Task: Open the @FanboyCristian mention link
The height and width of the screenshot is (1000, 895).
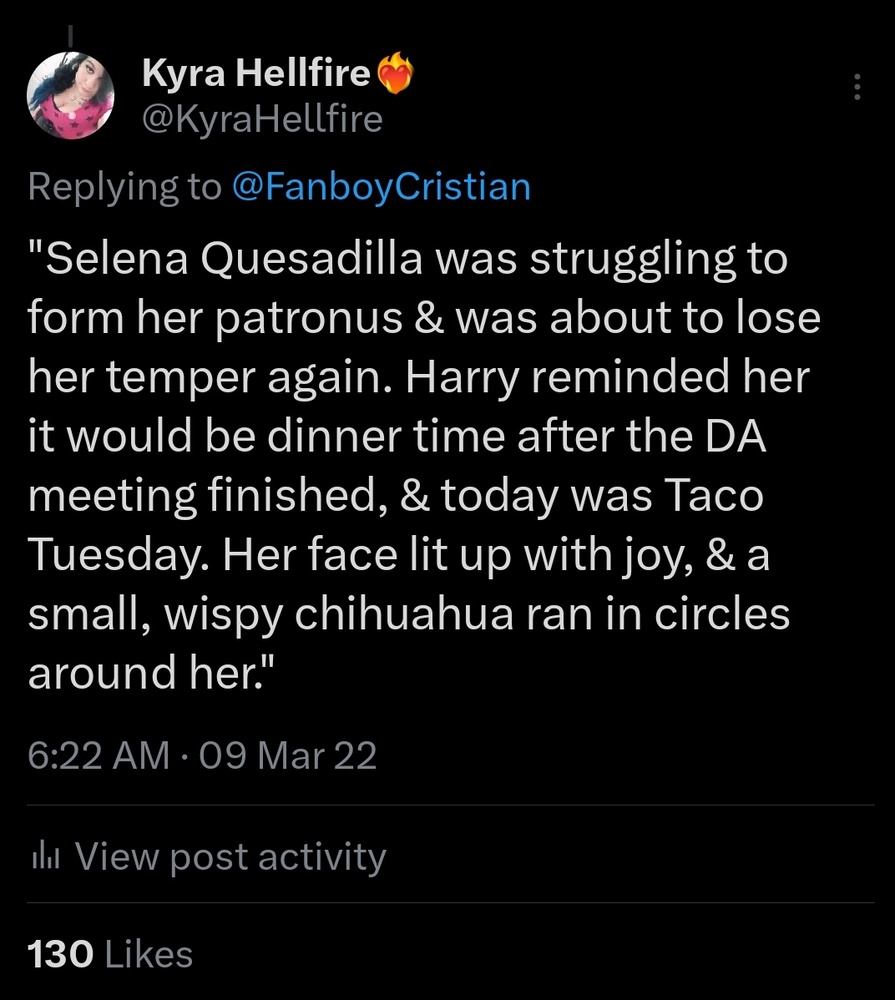Action: (x=381, y=186)
